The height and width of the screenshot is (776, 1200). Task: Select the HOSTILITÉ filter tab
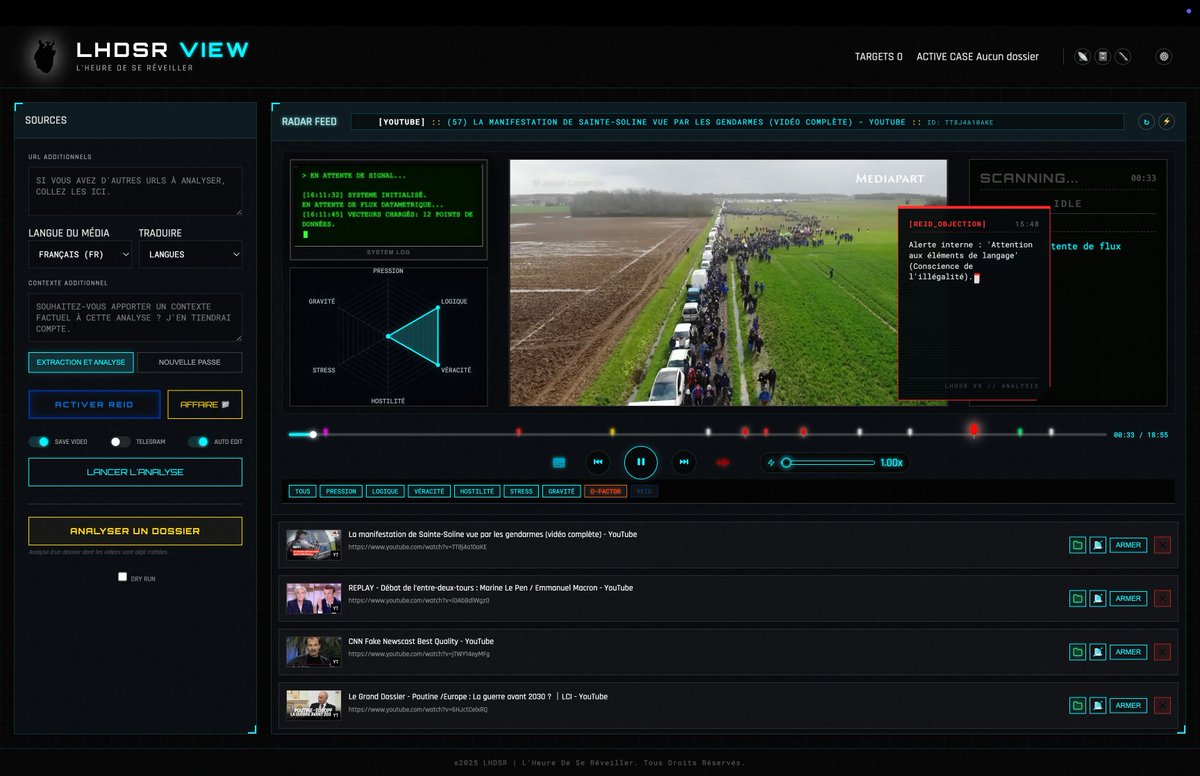click(477, 491)
